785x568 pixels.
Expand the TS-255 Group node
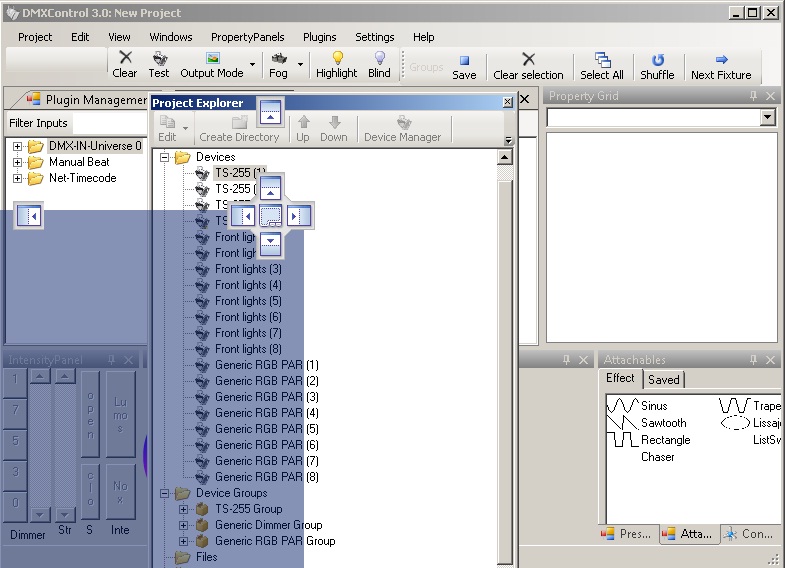pos(184,509)
